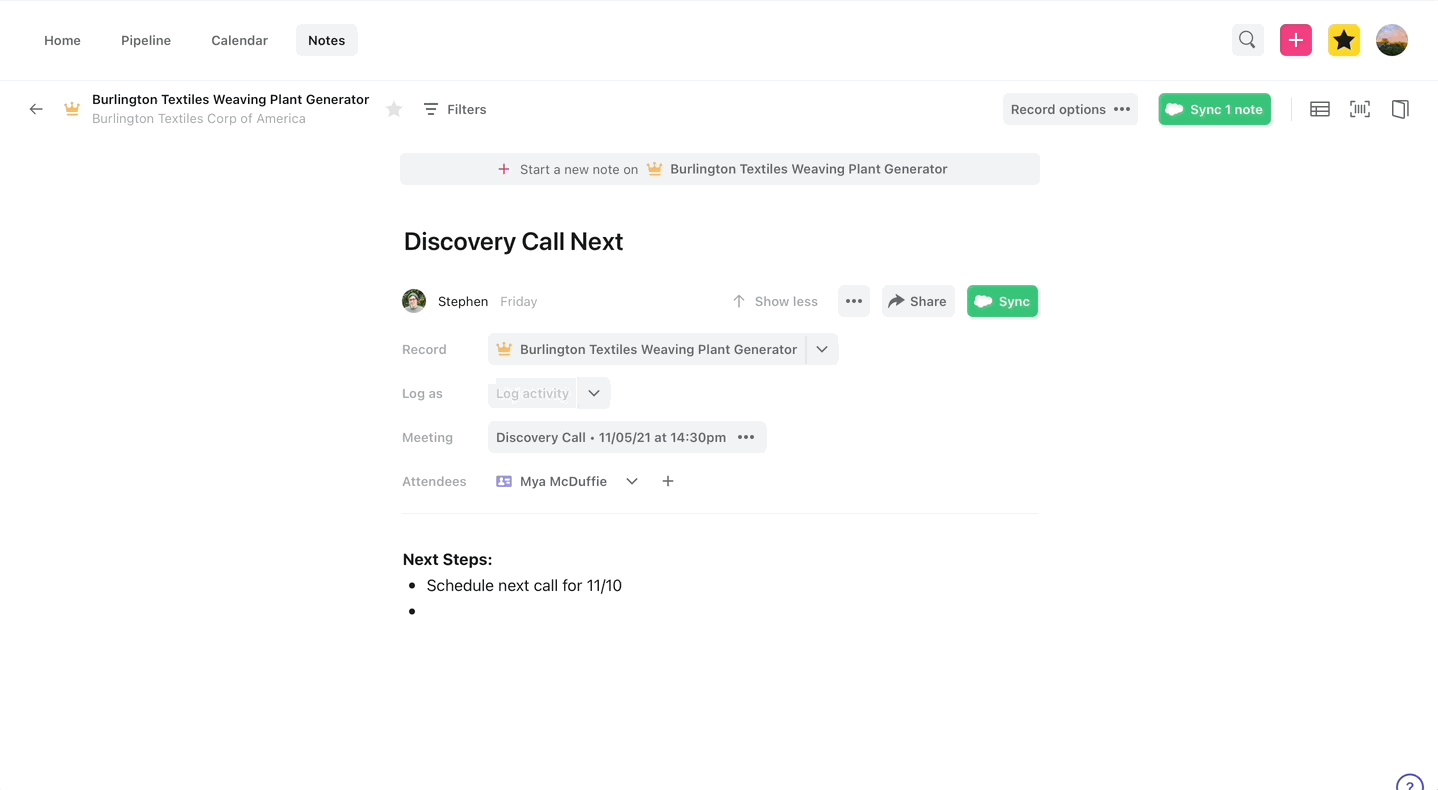Open Record options menu
Image resolution: width=1438 pixels, height=790 pixels.
[1070, 109]
